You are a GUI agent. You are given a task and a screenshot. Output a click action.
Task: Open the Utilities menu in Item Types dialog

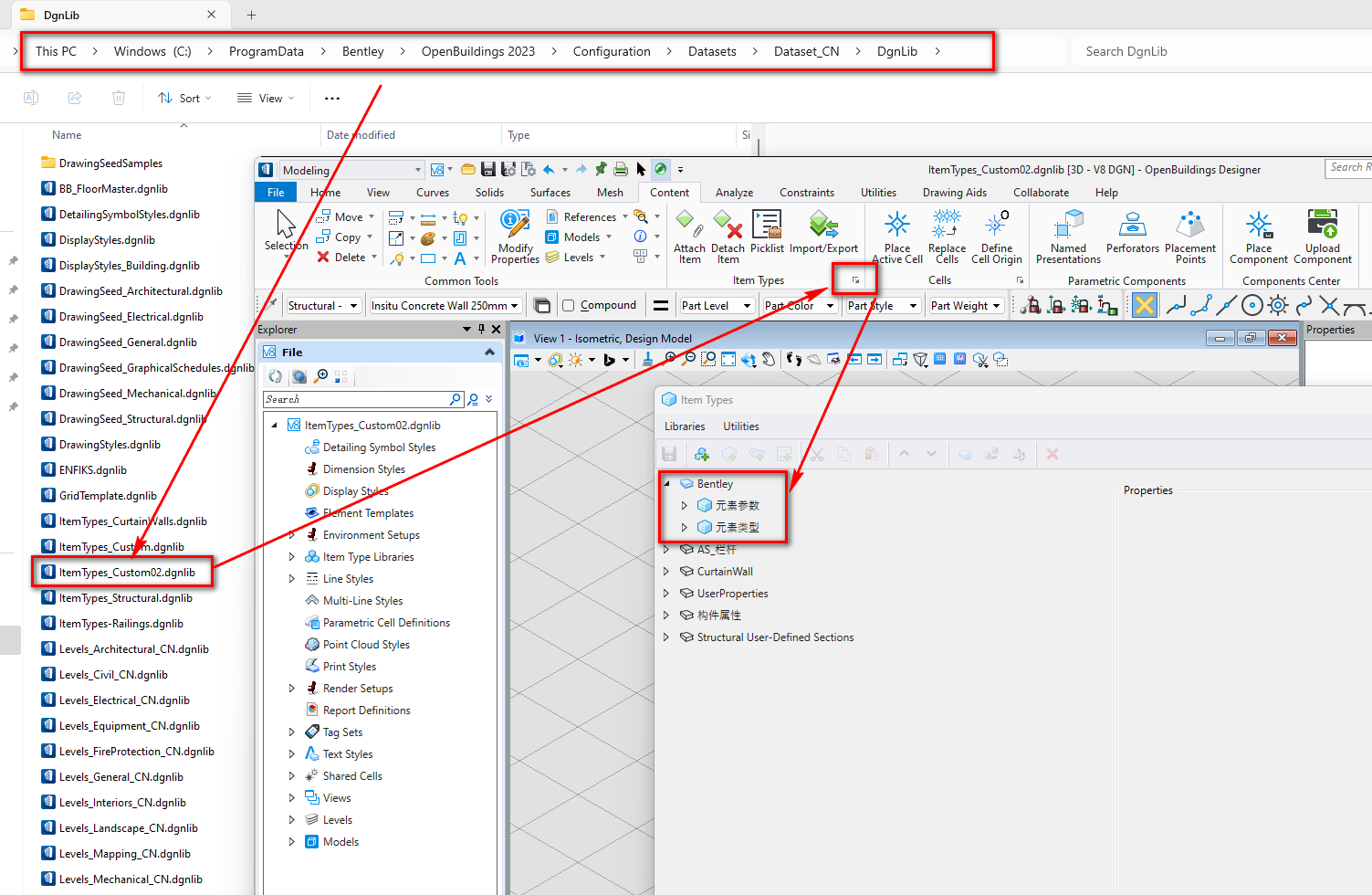[x=740, y=426]
